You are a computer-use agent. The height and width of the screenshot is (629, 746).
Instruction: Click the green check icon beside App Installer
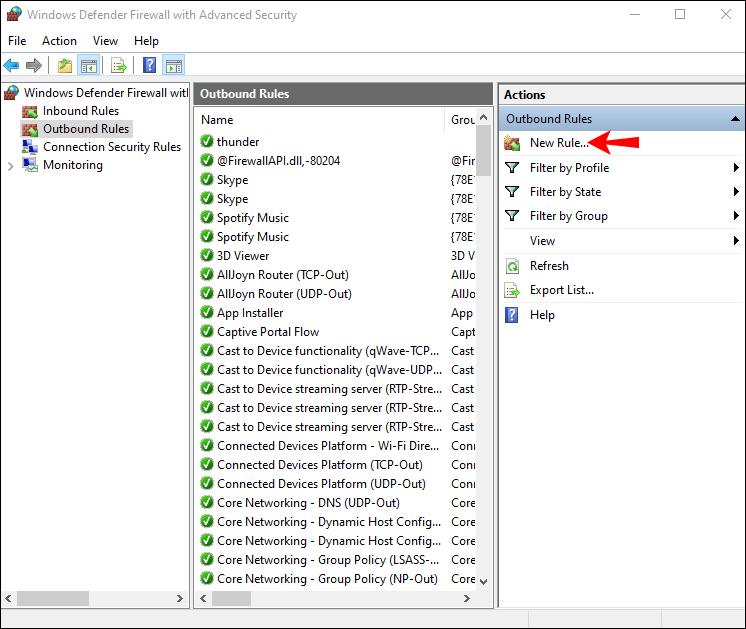(206, 312)
